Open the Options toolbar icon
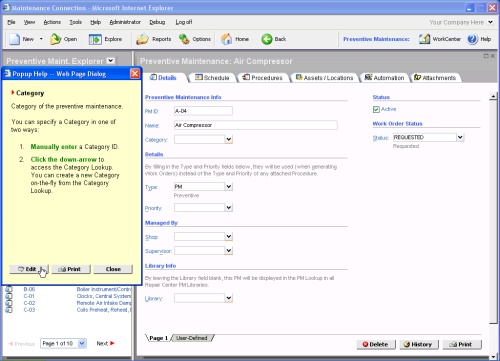The image size is (500, 361). coord(184,39)
